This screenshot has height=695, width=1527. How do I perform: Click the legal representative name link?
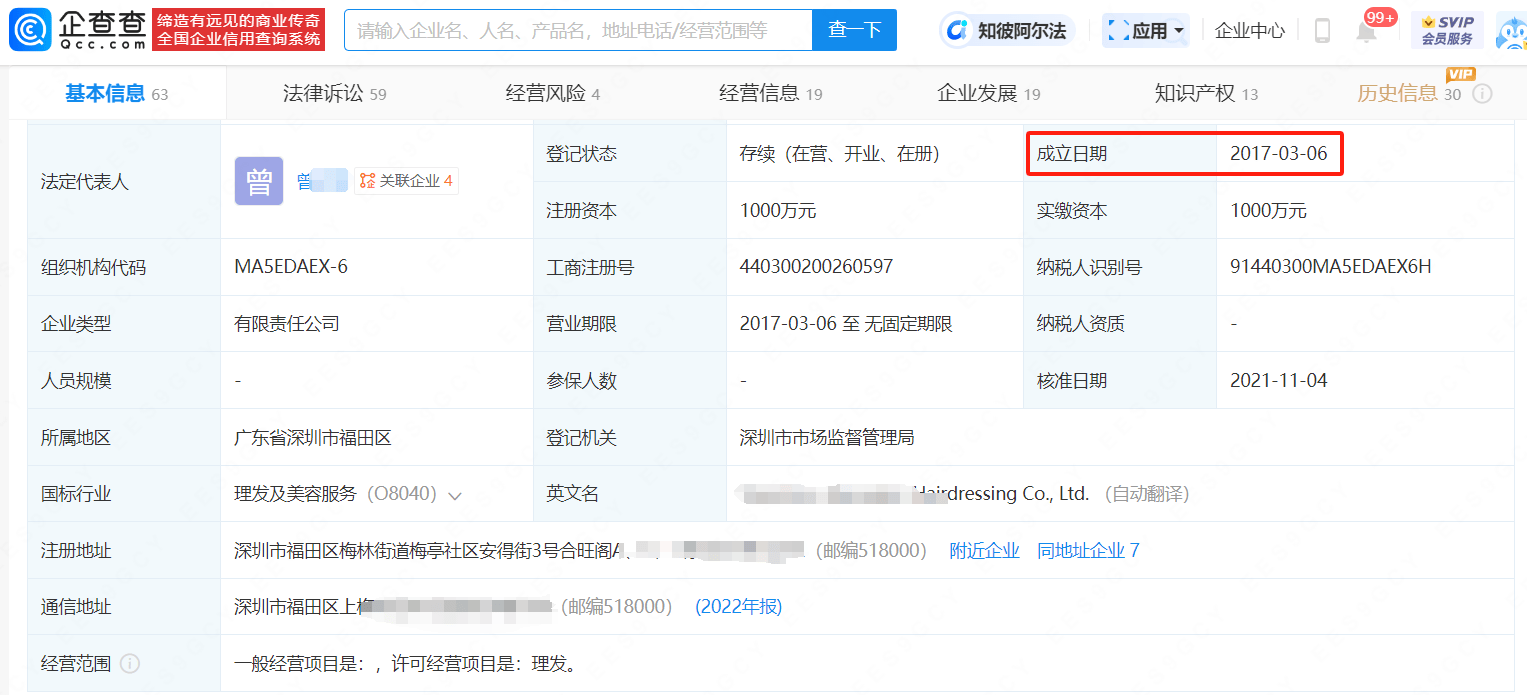tap(322, 181)
